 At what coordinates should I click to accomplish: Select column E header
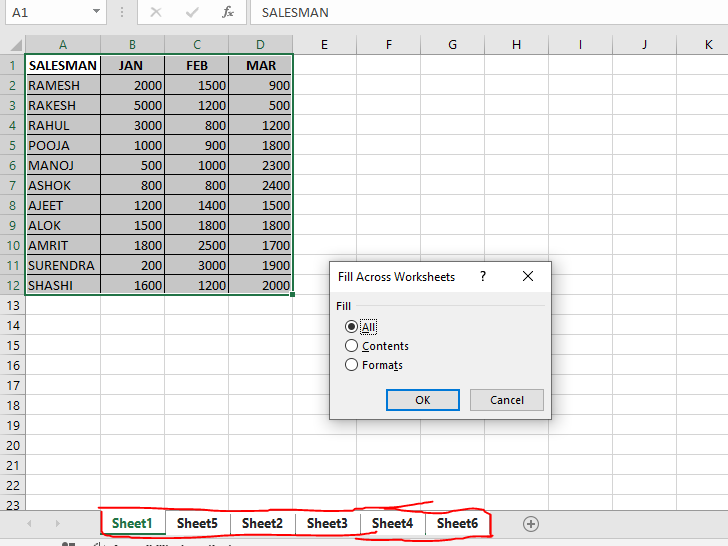point(325,44)
